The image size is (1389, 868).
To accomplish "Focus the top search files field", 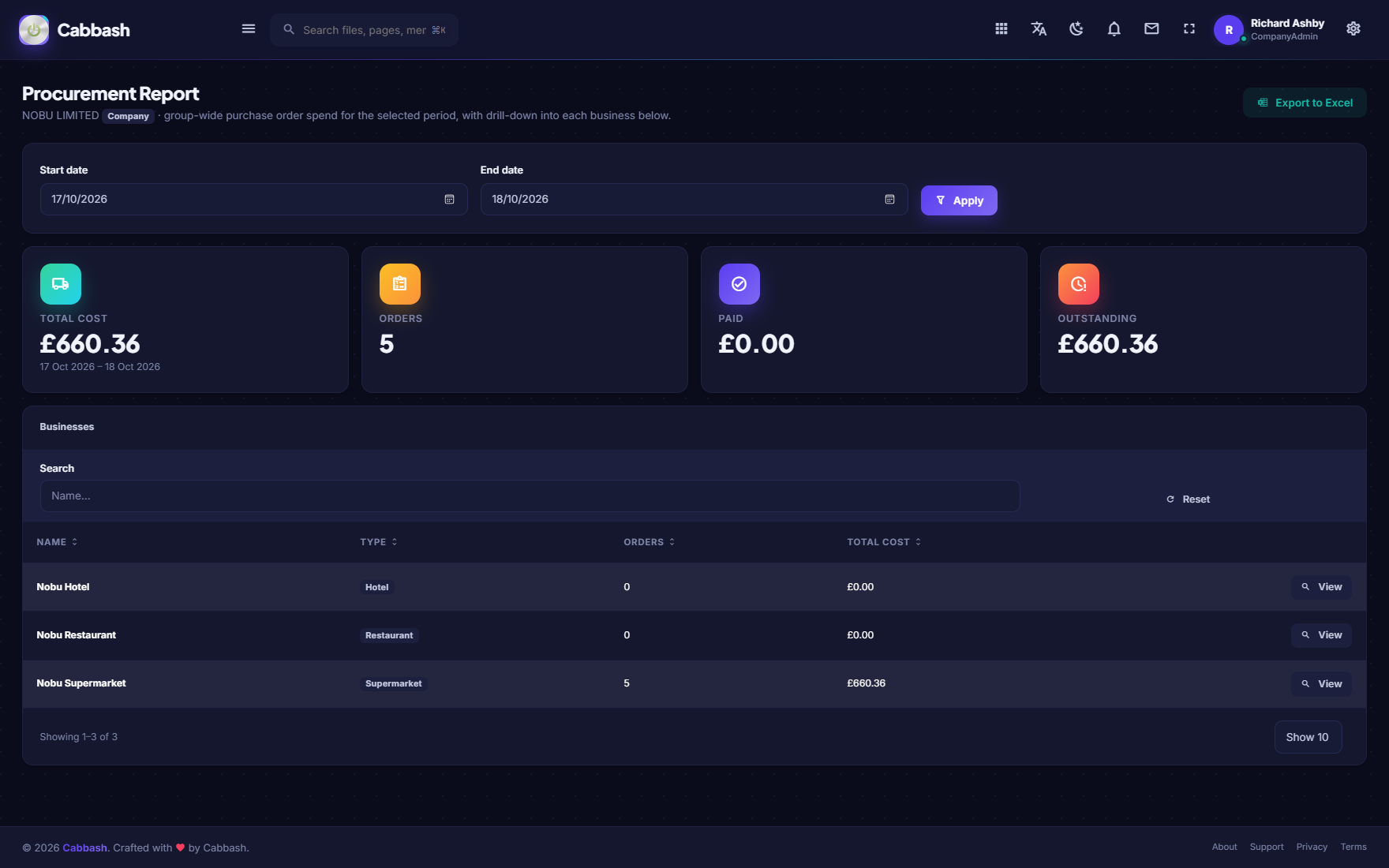I will pos(364,30).
